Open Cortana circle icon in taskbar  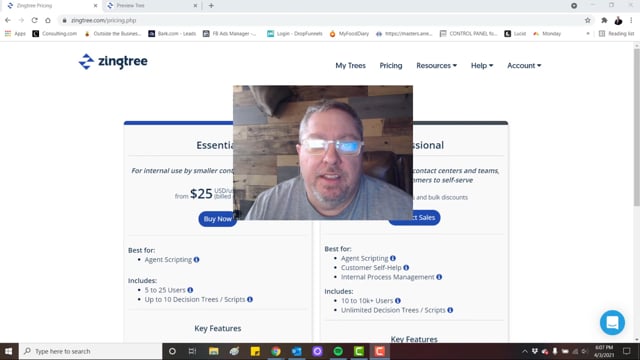pyautogui.click(x=172, y=351)
